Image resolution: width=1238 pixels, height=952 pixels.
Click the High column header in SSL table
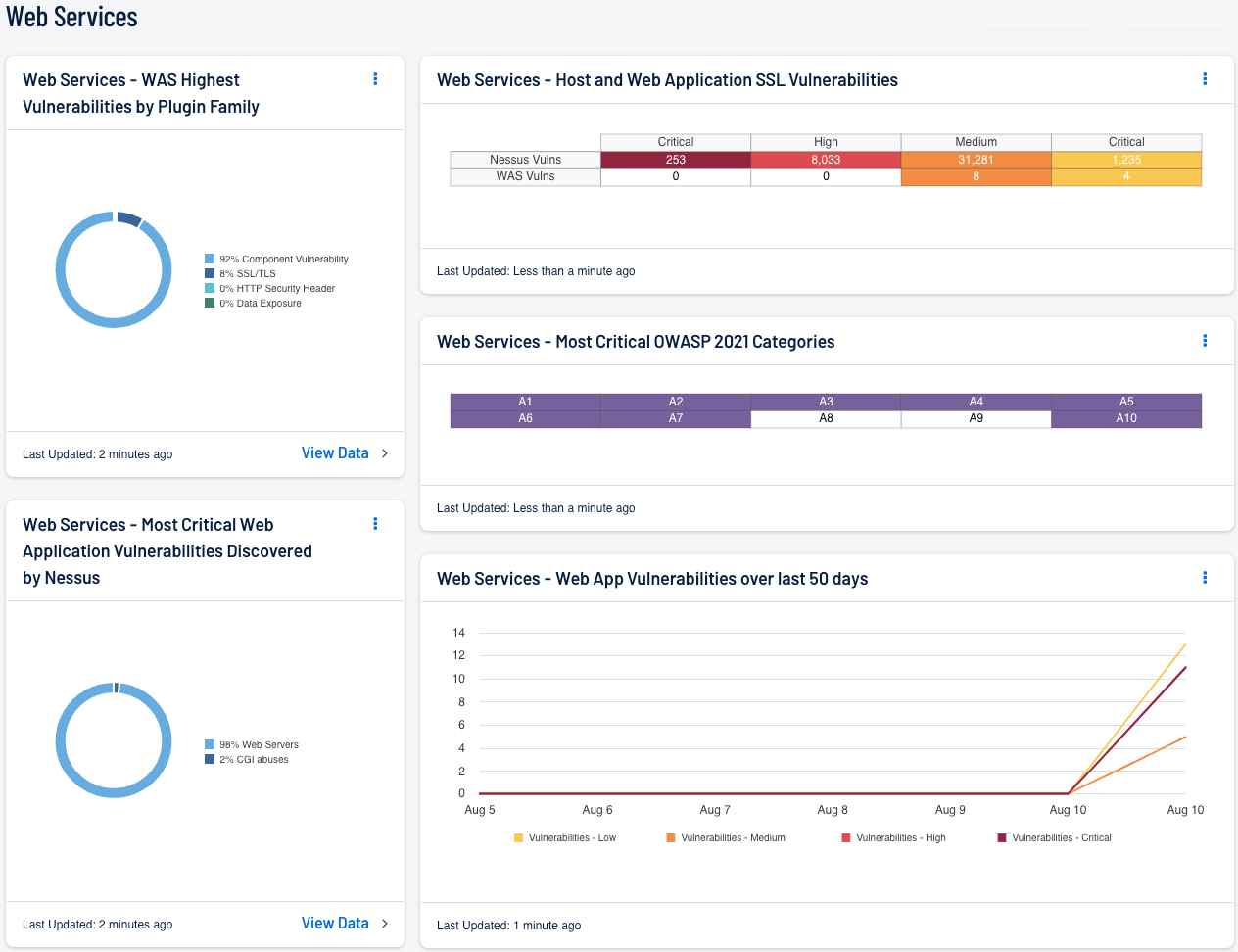pyautogui.click(x=826, y=142)
